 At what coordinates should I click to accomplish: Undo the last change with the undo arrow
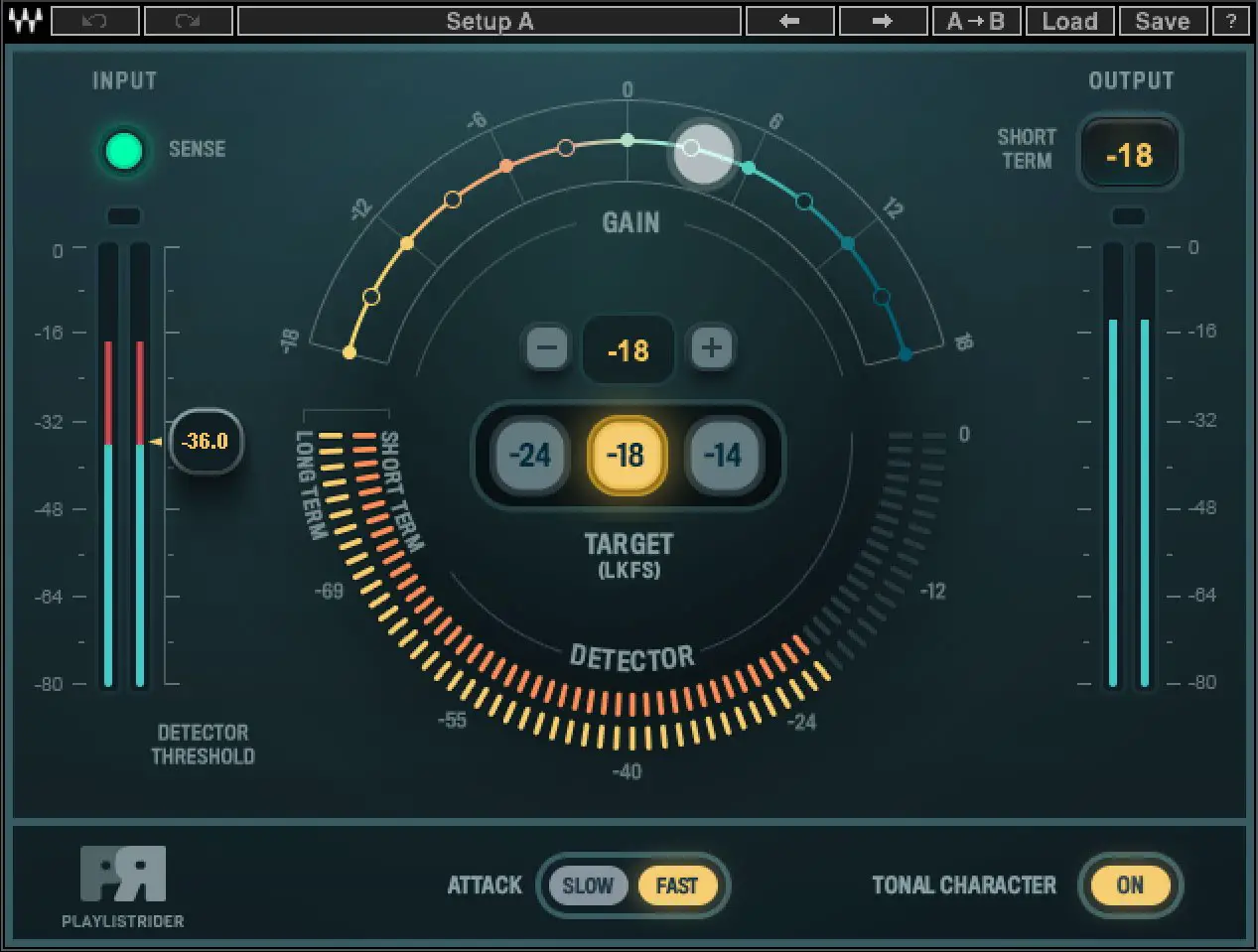tap(95, 21)
